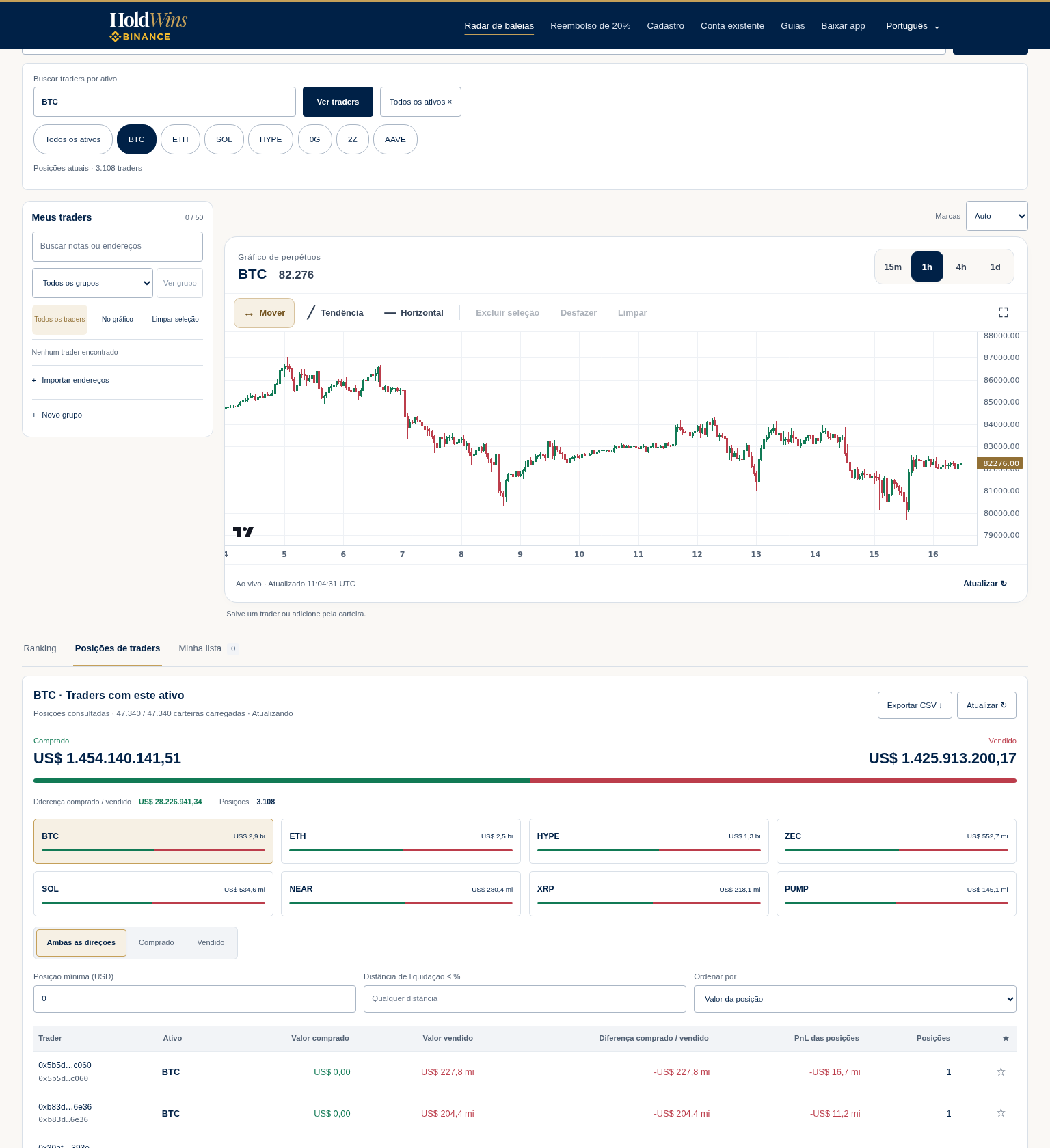The height and width of the screenshot is (1148, 1050).
Task: Select 'Posições de traders' tab
Action: pyautogui.click(x=118, y=648)
